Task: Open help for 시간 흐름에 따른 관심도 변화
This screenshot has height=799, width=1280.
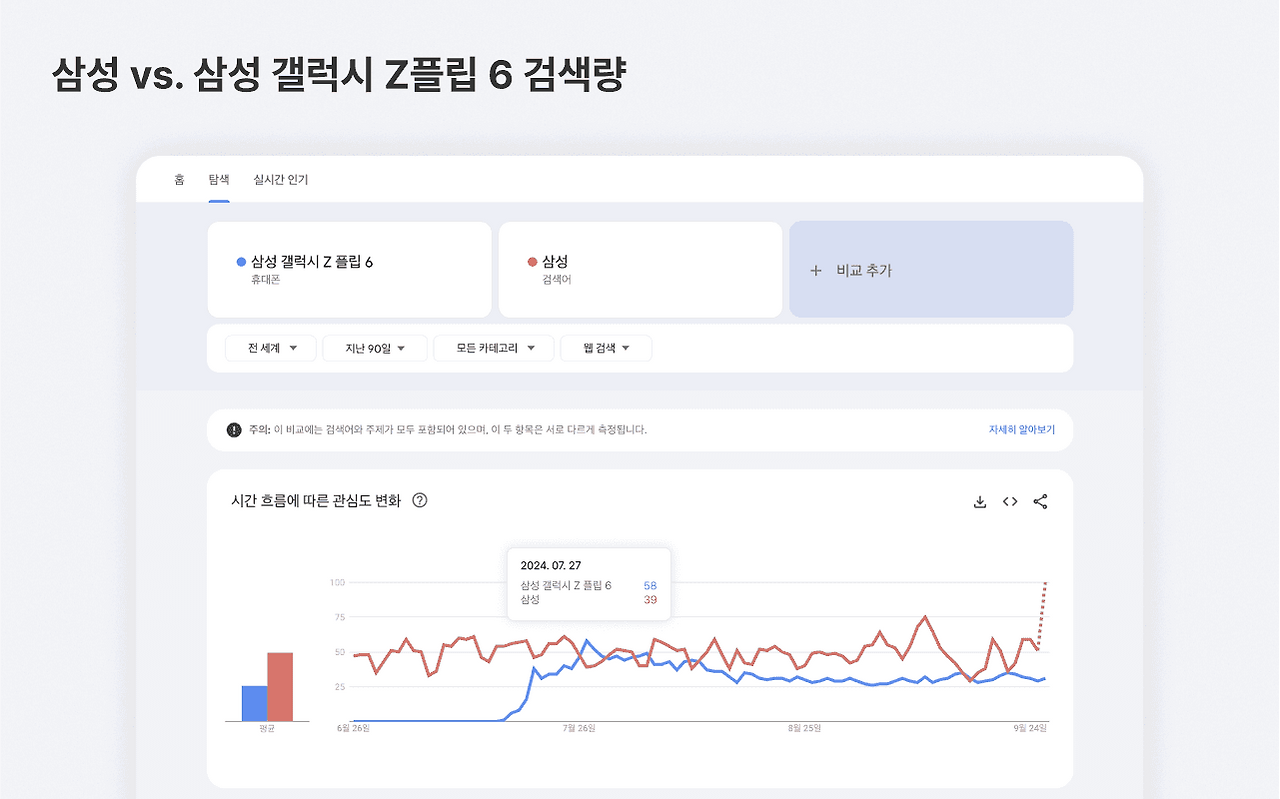Action: 420,501
